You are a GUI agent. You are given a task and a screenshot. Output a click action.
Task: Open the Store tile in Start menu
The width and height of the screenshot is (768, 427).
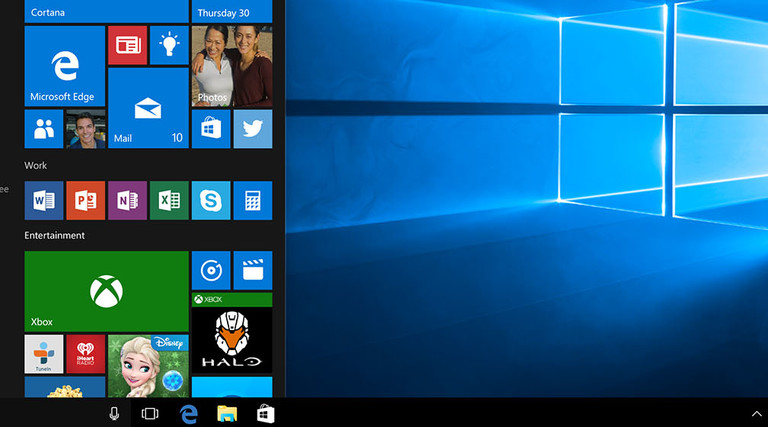211,129
